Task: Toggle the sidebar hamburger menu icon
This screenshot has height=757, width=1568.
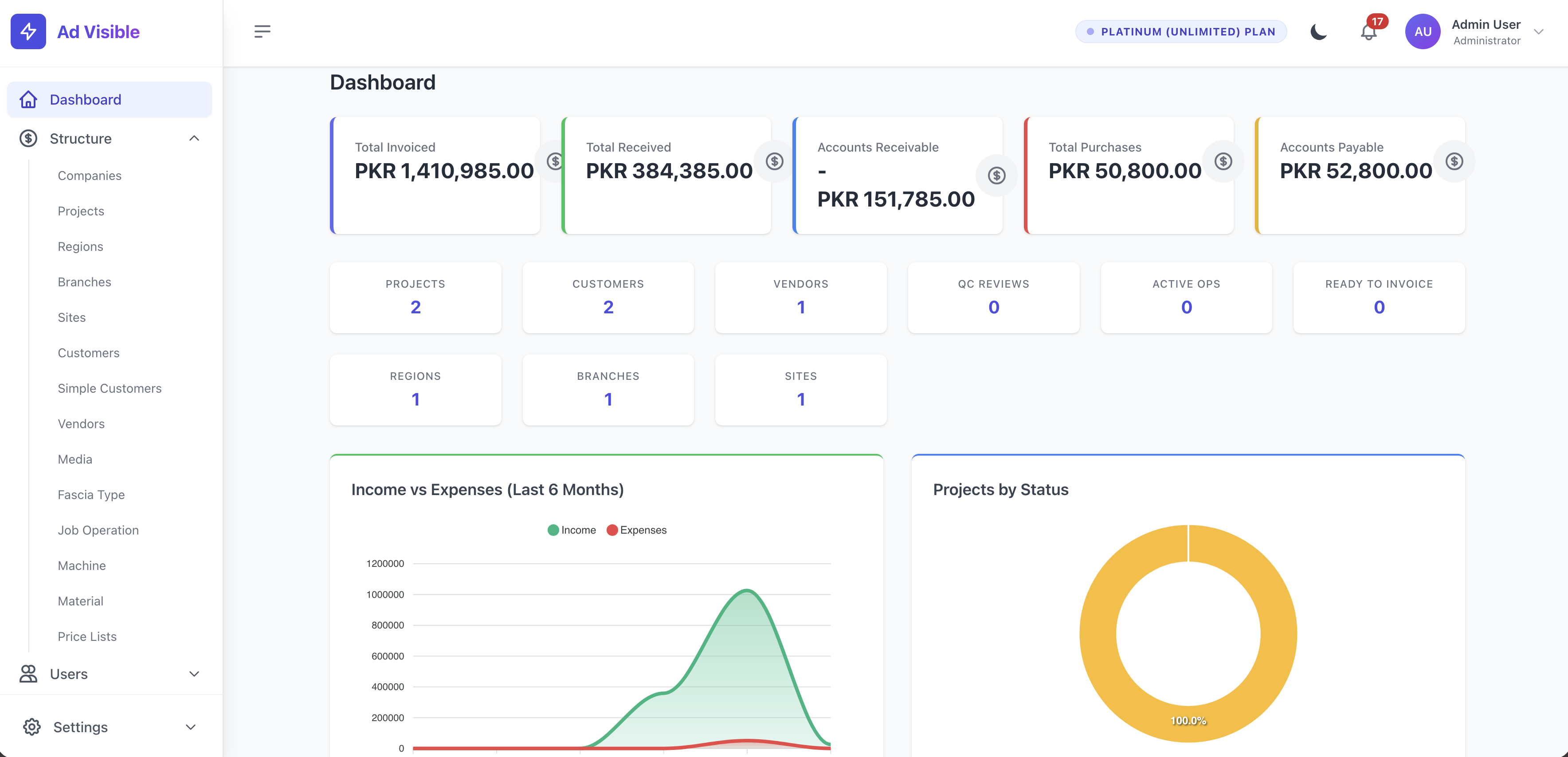Action: point(263,31)
